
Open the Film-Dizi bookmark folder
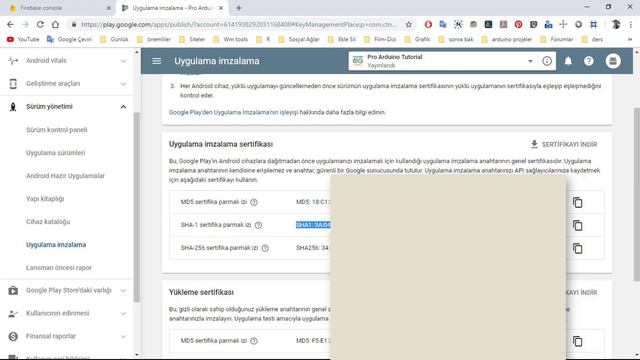380,40
